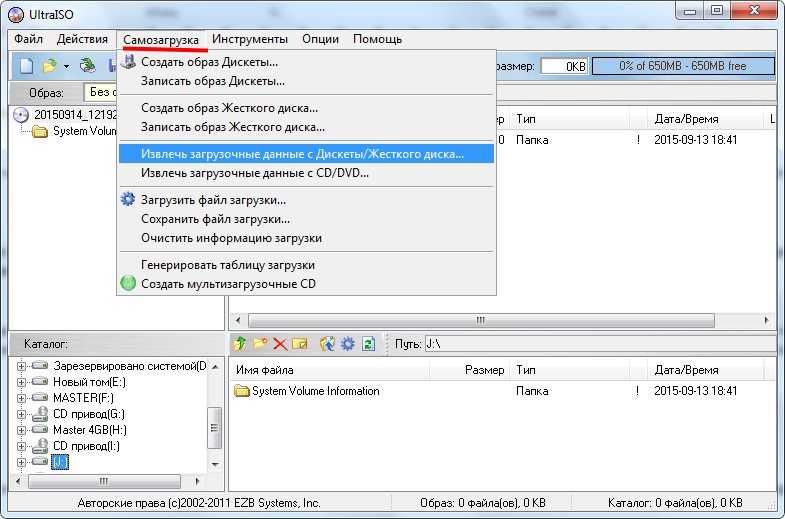This screenshot has width=785, height=519.
Task: Open the dropdown arrow beside the Open icon
Action: pos(66,66)
